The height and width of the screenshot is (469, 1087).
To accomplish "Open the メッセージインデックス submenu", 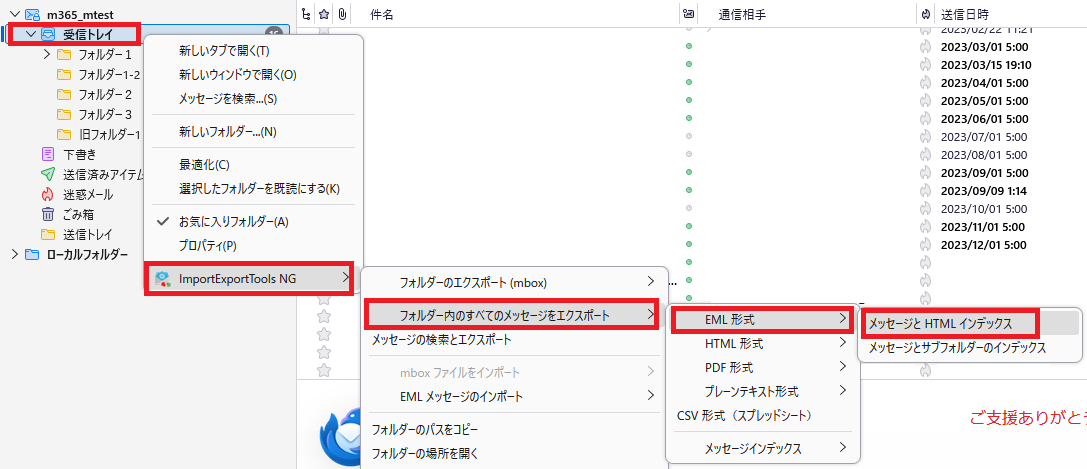I will click(x=763, y=448).
